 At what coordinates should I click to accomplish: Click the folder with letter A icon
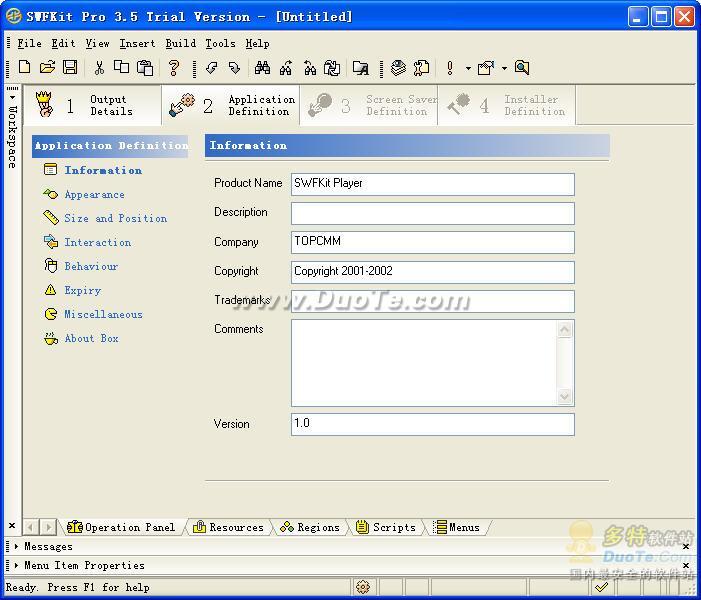[360, 68]
